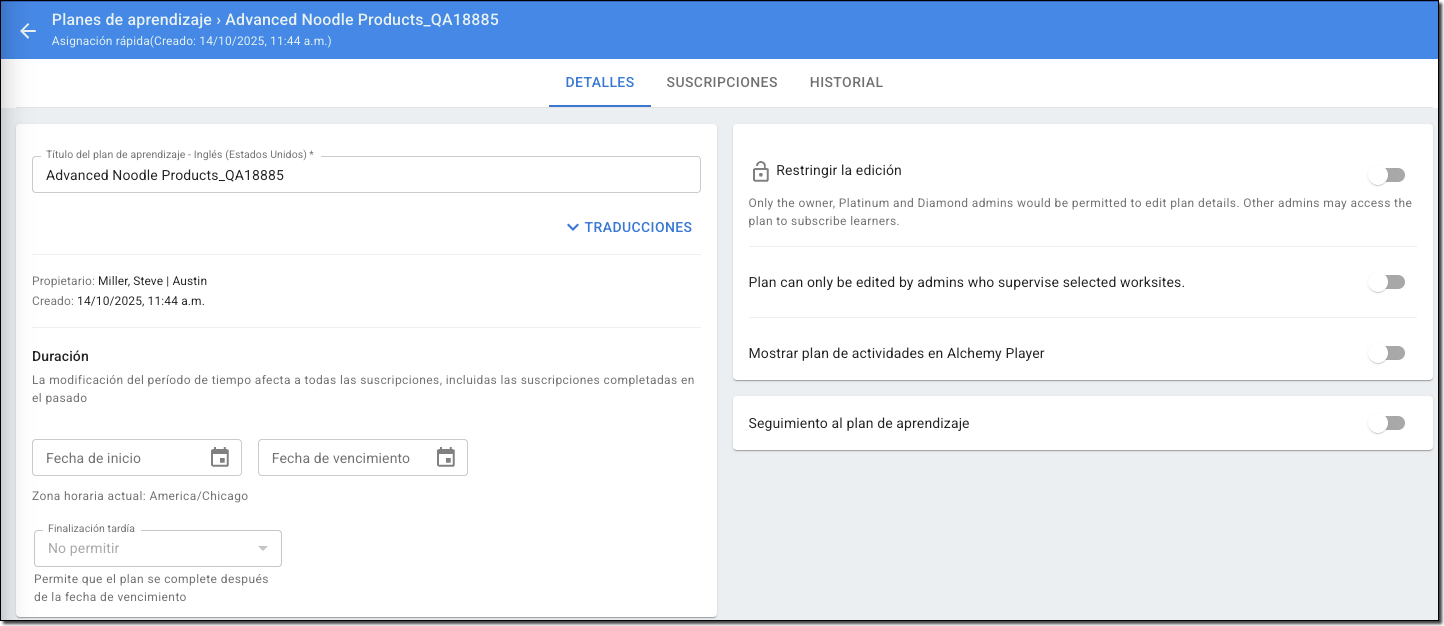The width and height of the screenshot is (1444, 626).
Task: Click the chevron icon next to Traducciones
Action: 573,227
